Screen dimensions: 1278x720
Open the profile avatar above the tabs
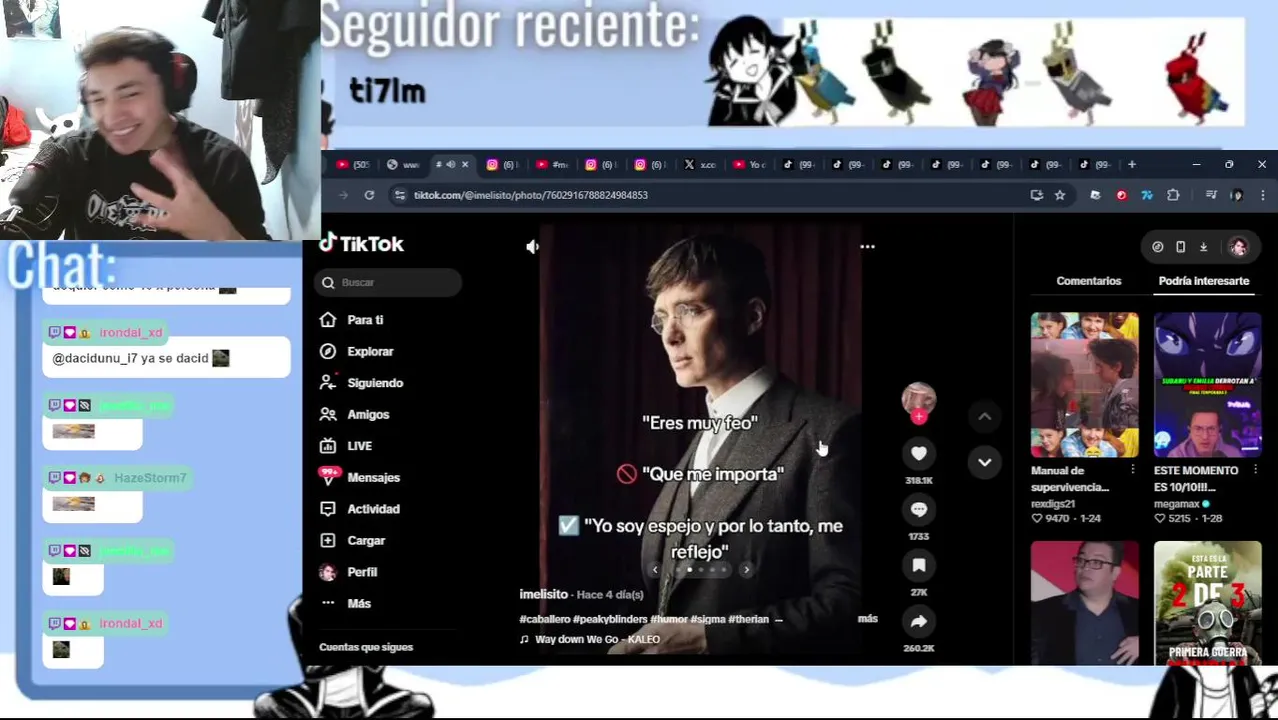point(1238,247)
